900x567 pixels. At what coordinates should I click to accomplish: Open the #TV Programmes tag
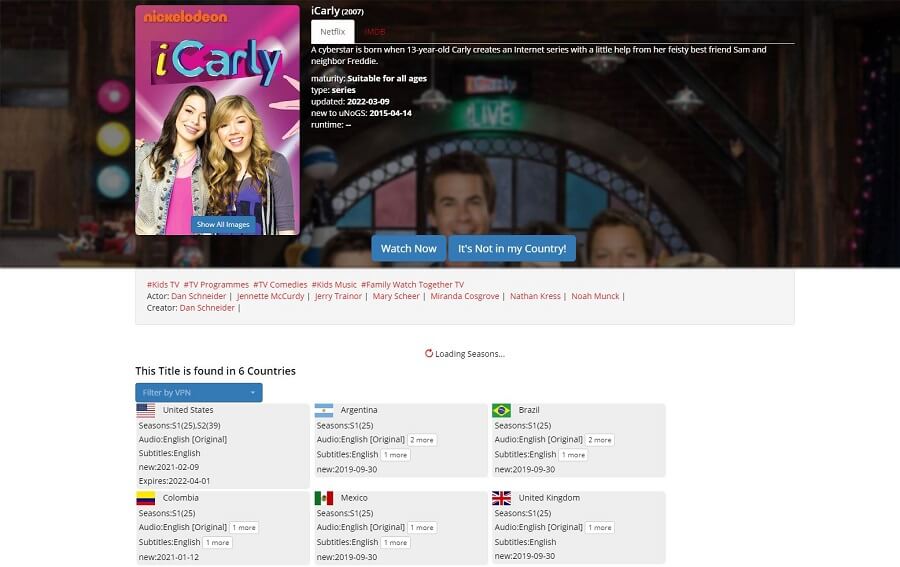point(216,285)
